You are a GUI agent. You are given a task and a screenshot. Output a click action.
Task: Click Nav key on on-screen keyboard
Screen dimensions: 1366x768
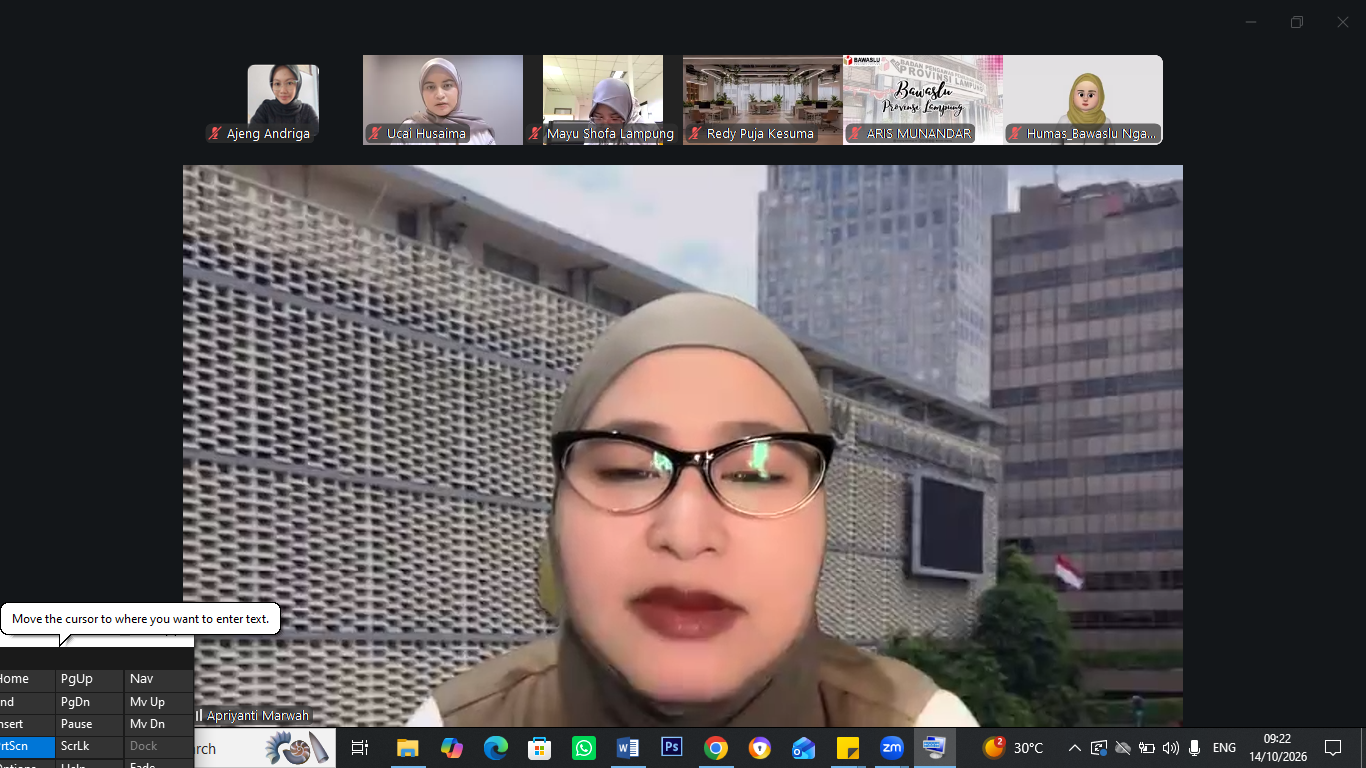tap(159, 679)
